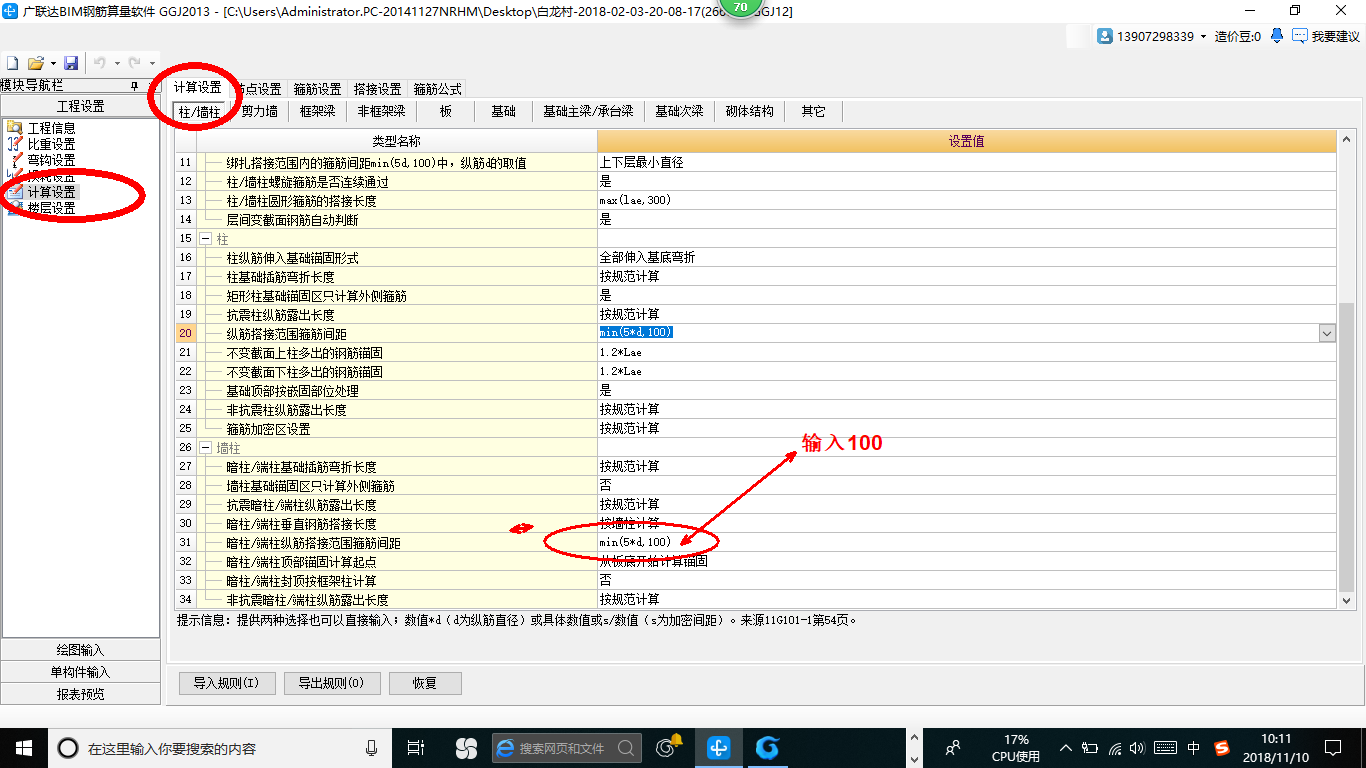Open the Internet Explorer search box on the taskbar
Image resolution: width=1366 pixels, height=768 pixels.
pyautogui.click(x=567, y=748)
